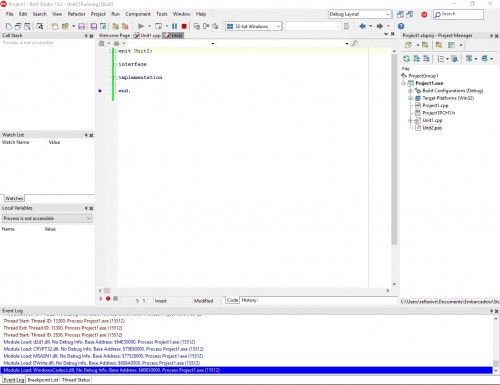Open the Component menu
500x385 pixels.
[x=138, y=14]
